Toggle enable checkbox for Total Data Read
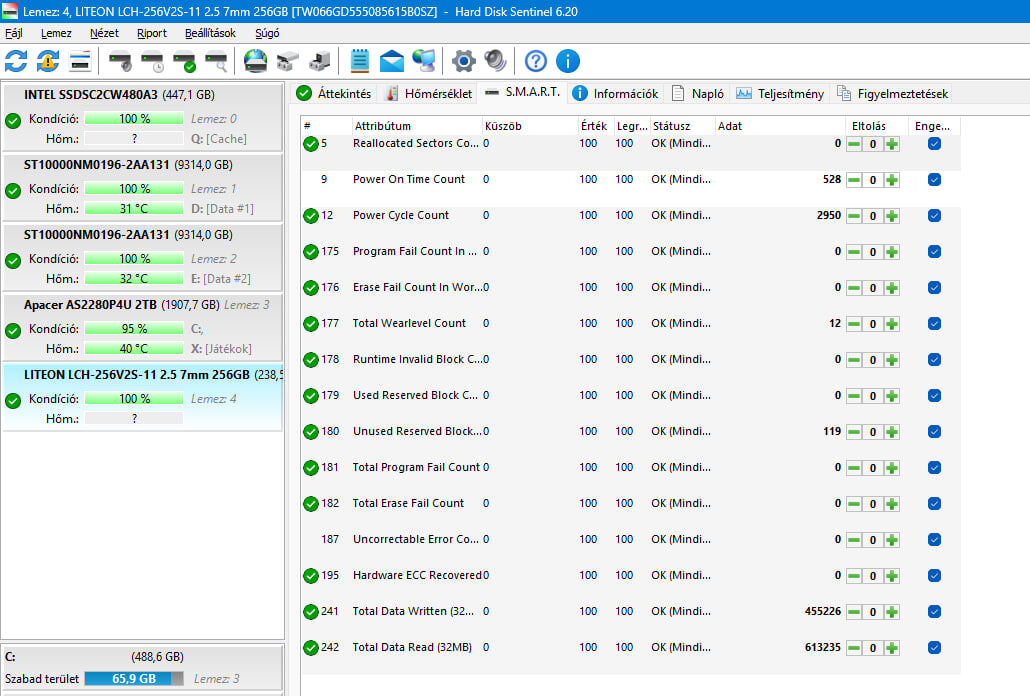 934,648
